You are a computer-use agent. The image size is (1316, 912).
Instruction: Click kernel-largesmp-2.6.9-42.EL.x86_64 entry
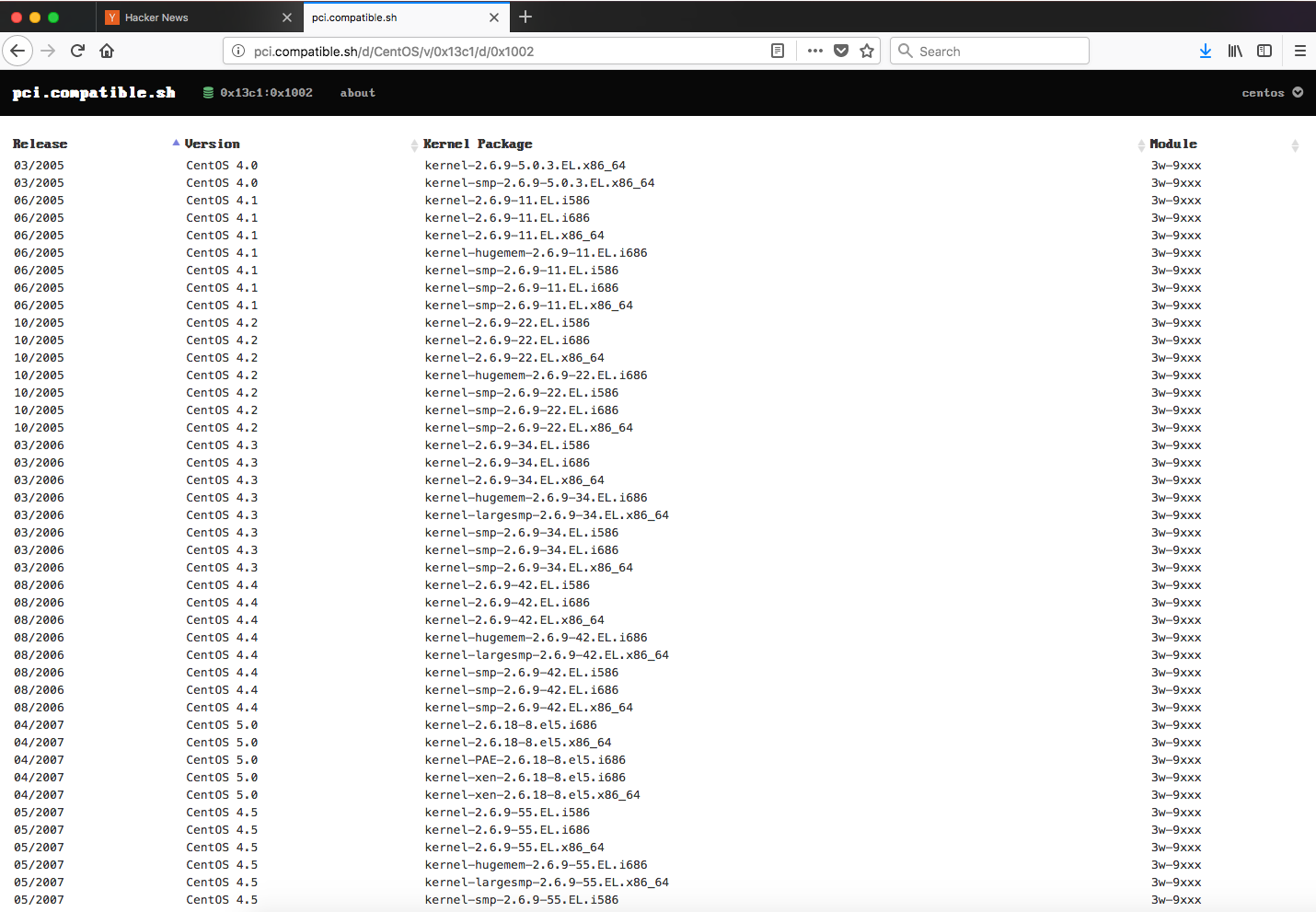point(547,655)
